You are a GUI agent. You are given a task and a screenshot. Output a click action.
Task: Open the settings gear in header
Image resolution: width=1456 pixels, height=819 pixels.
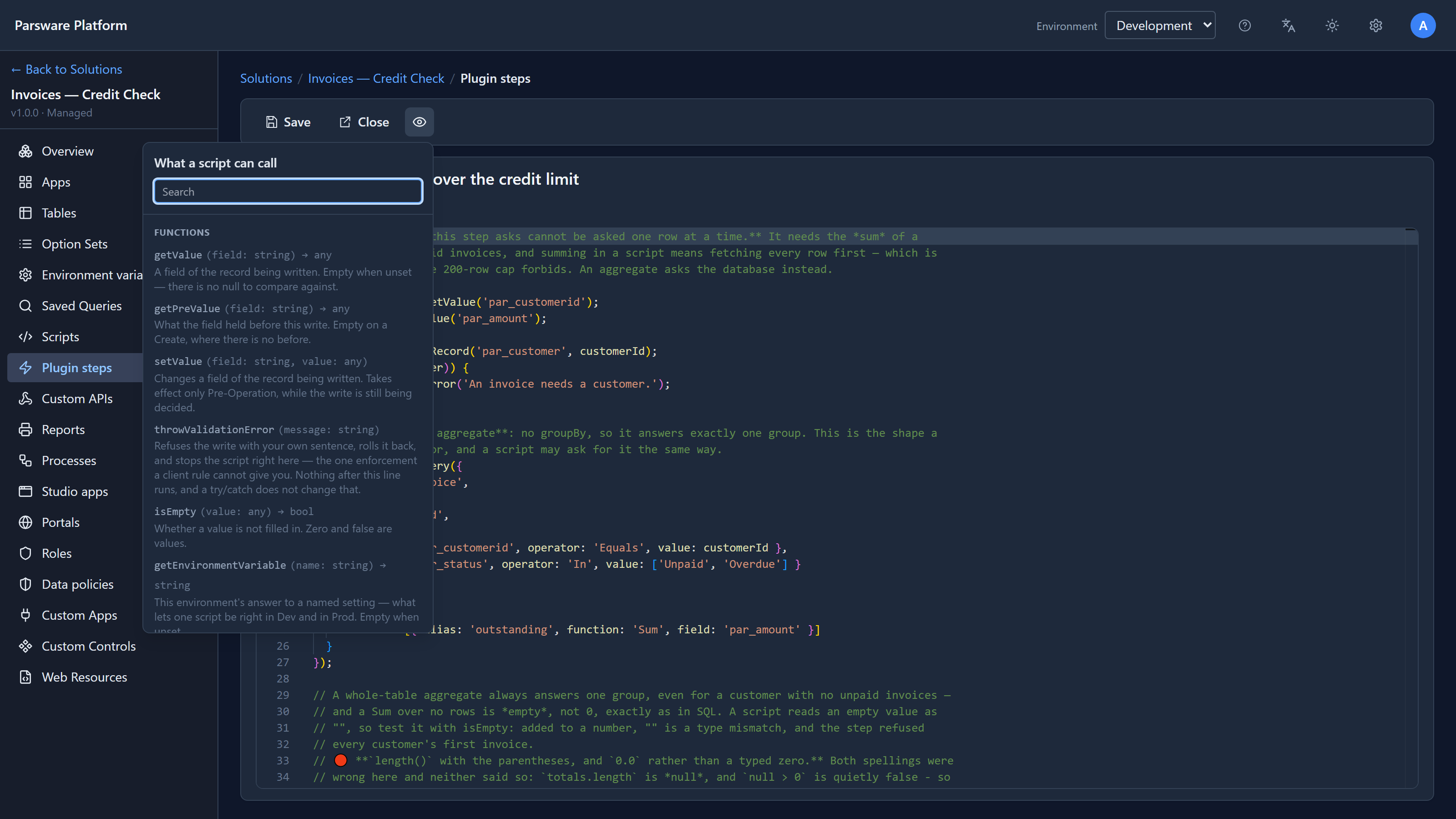point(1376,25)
